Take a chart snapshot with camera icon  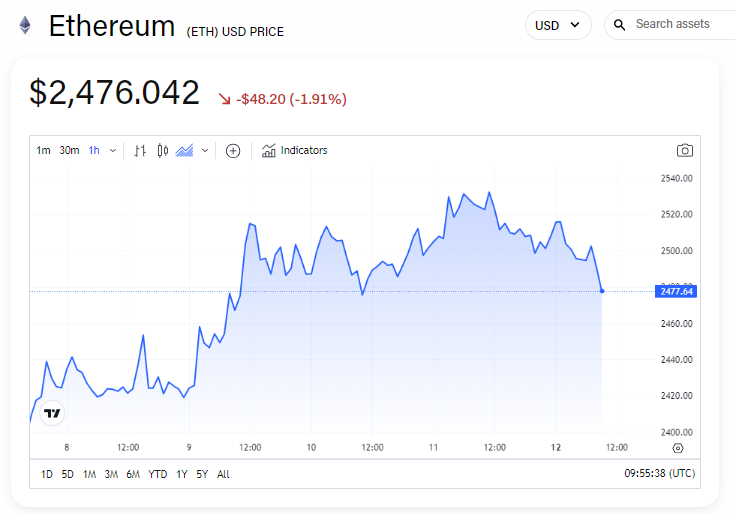click(684, 151)
